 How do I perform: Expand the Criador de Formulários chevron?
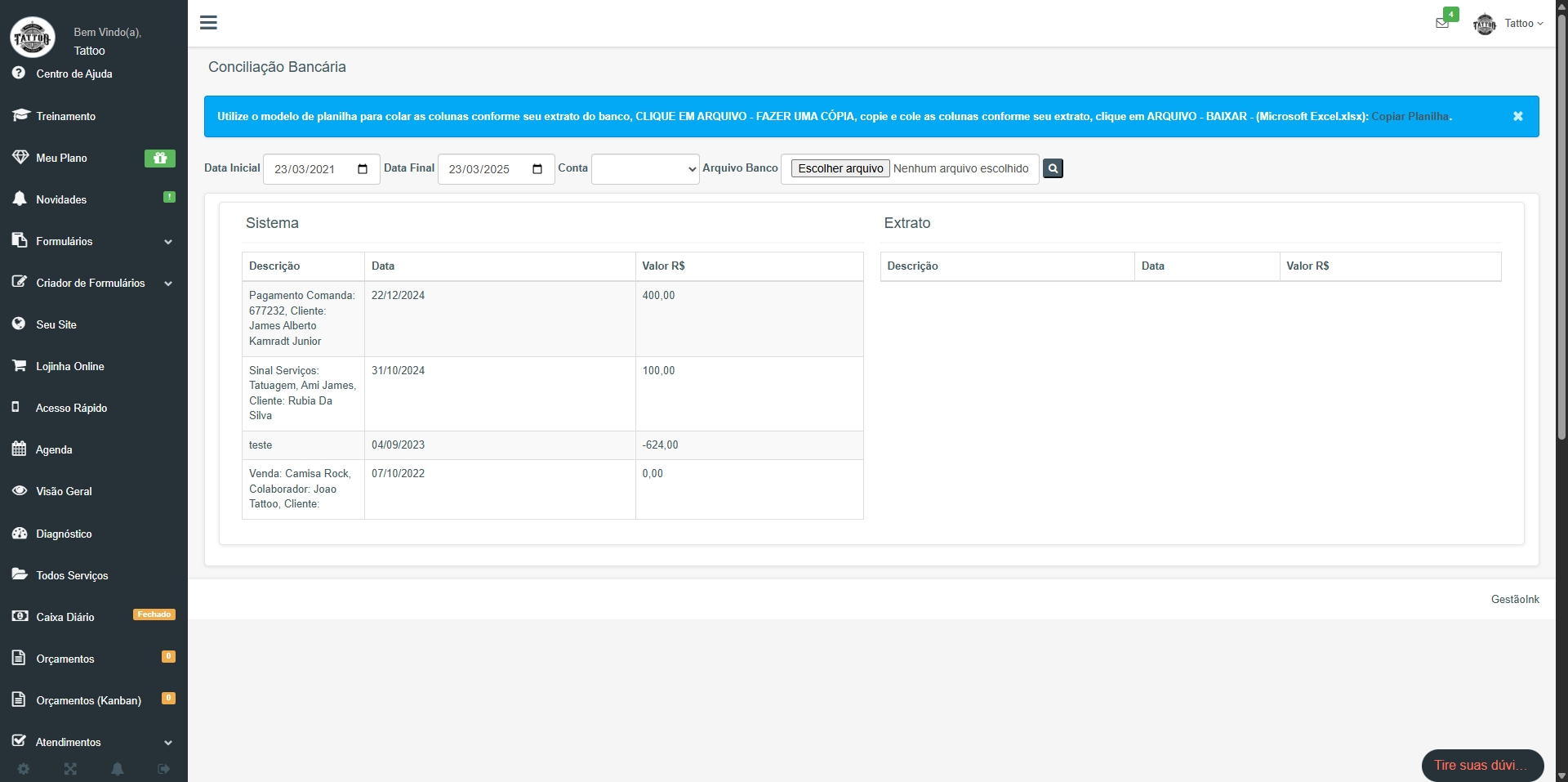168,284
